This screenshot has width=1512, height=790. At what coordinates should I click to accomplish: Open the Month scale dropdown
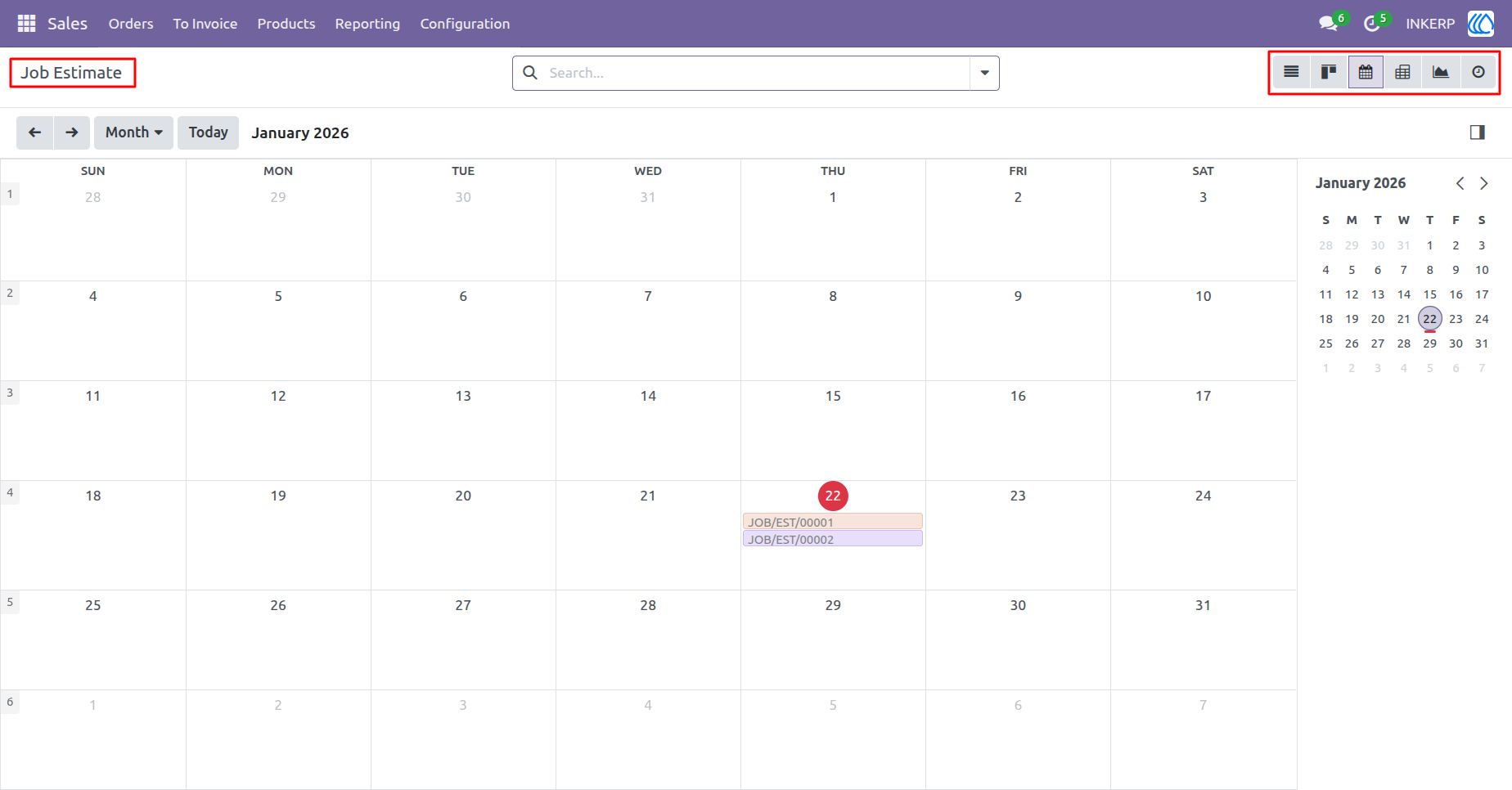tap(133, 132)
